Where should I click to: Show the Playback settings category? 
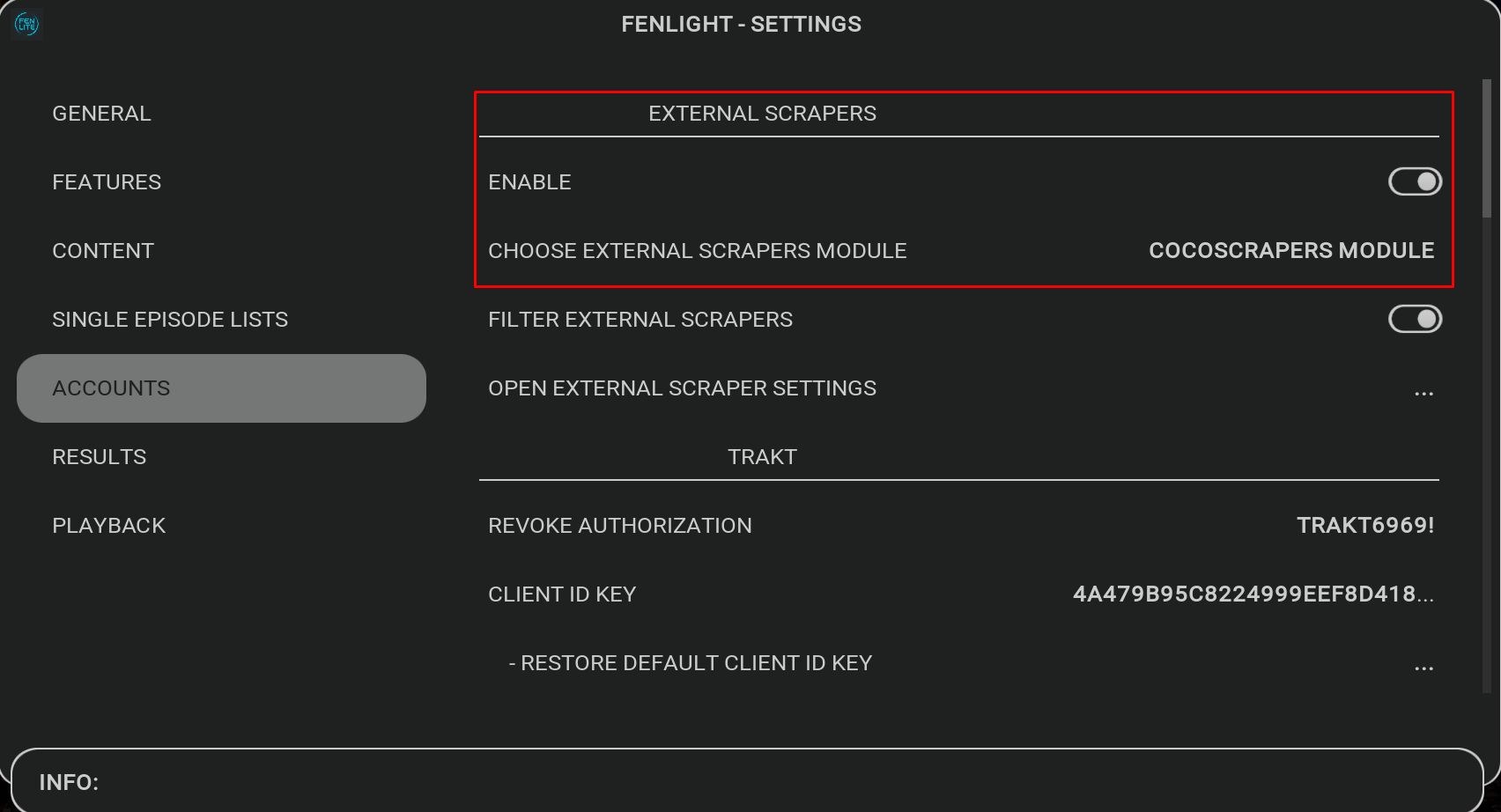(109, 526)
